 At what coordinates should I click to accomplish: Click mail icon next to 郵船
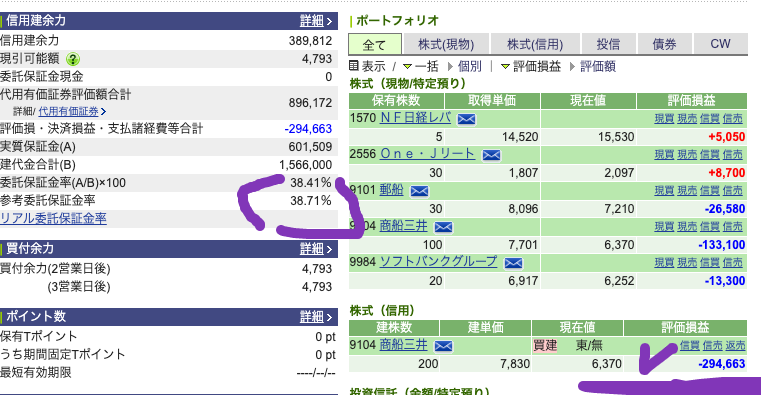click(419, 191)
